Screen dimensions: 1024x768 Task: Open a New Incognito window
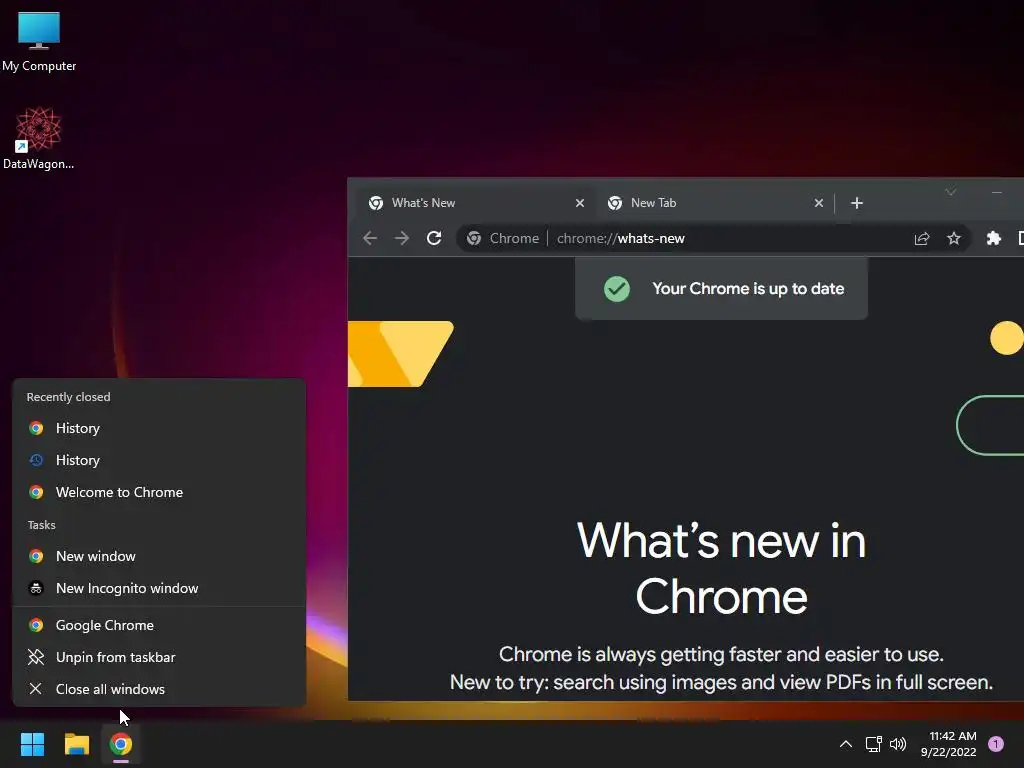click(158, 588)
